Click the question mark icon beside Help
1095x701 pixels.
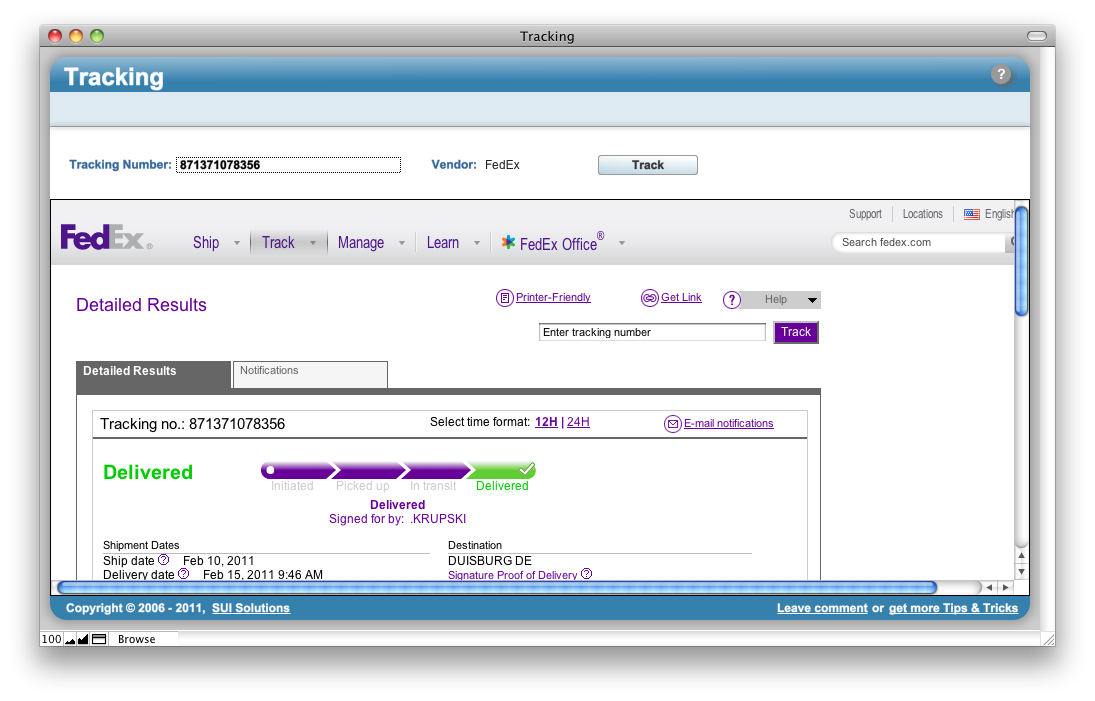pyautogui.click(x=731, y=300)
